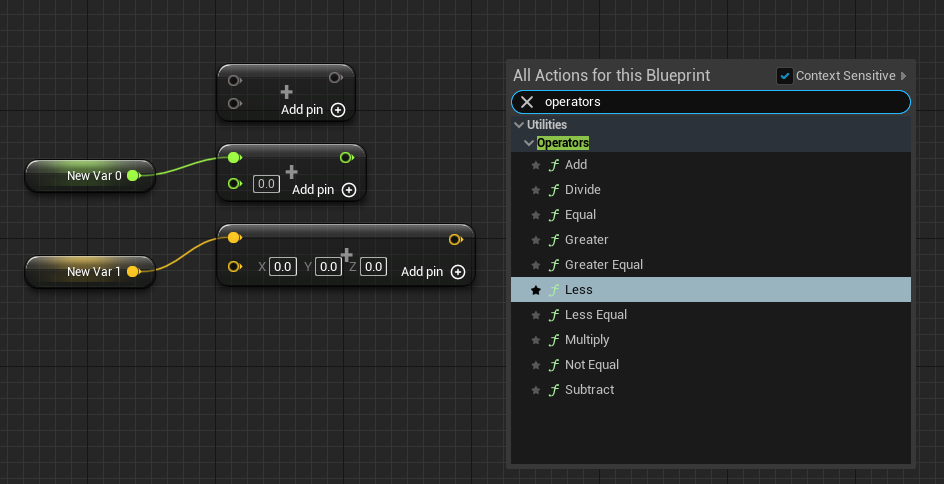The width and height of the screenshot is (944, 484).
Task: Click the Y value field on vector node
Action: click(x=328, y=267)
